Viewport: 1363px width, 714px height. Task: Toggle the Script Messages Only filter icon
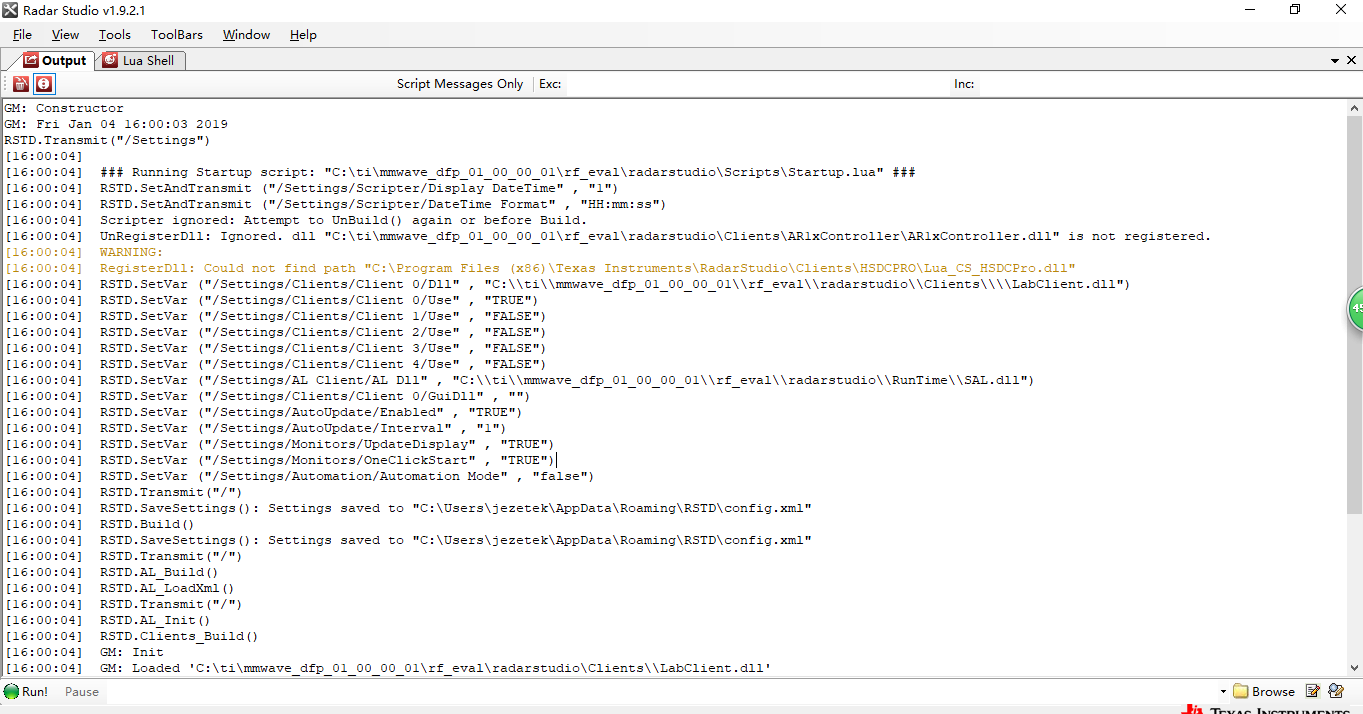(x=44, y=84)
